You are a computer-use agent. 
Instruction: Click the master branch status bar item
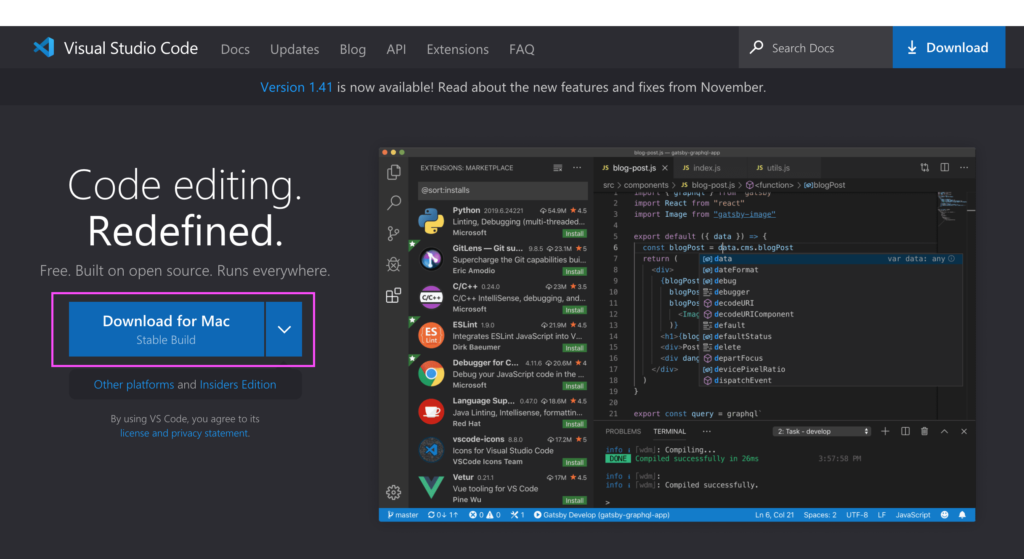coord(402,515)
